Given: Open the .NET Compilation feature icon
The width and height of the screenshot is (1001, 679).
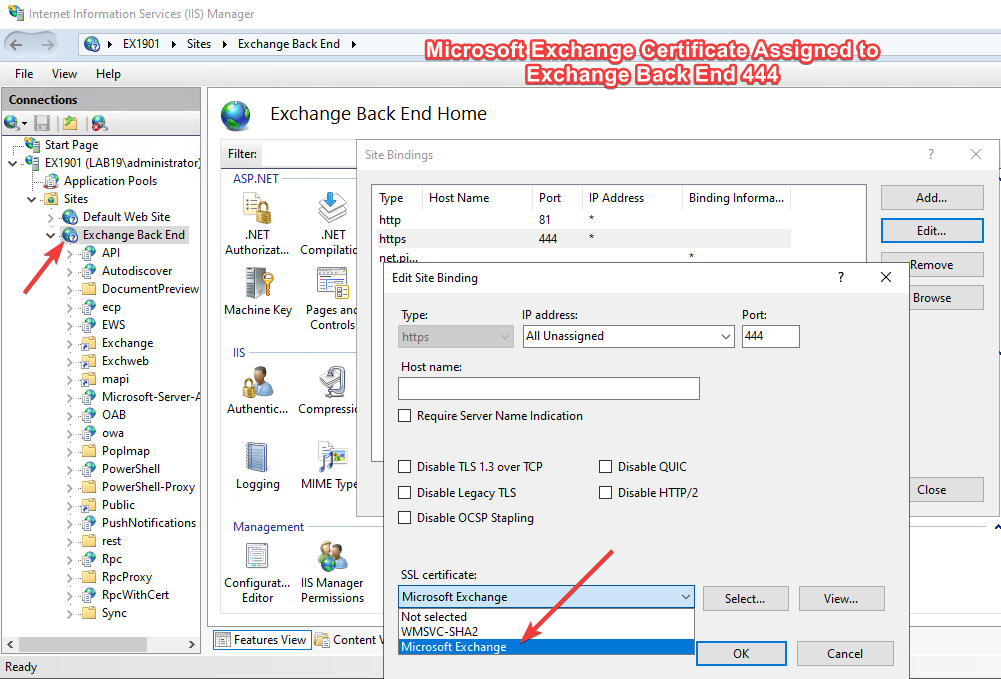Looking at the screenshot, I should click(x=333, y=208).
